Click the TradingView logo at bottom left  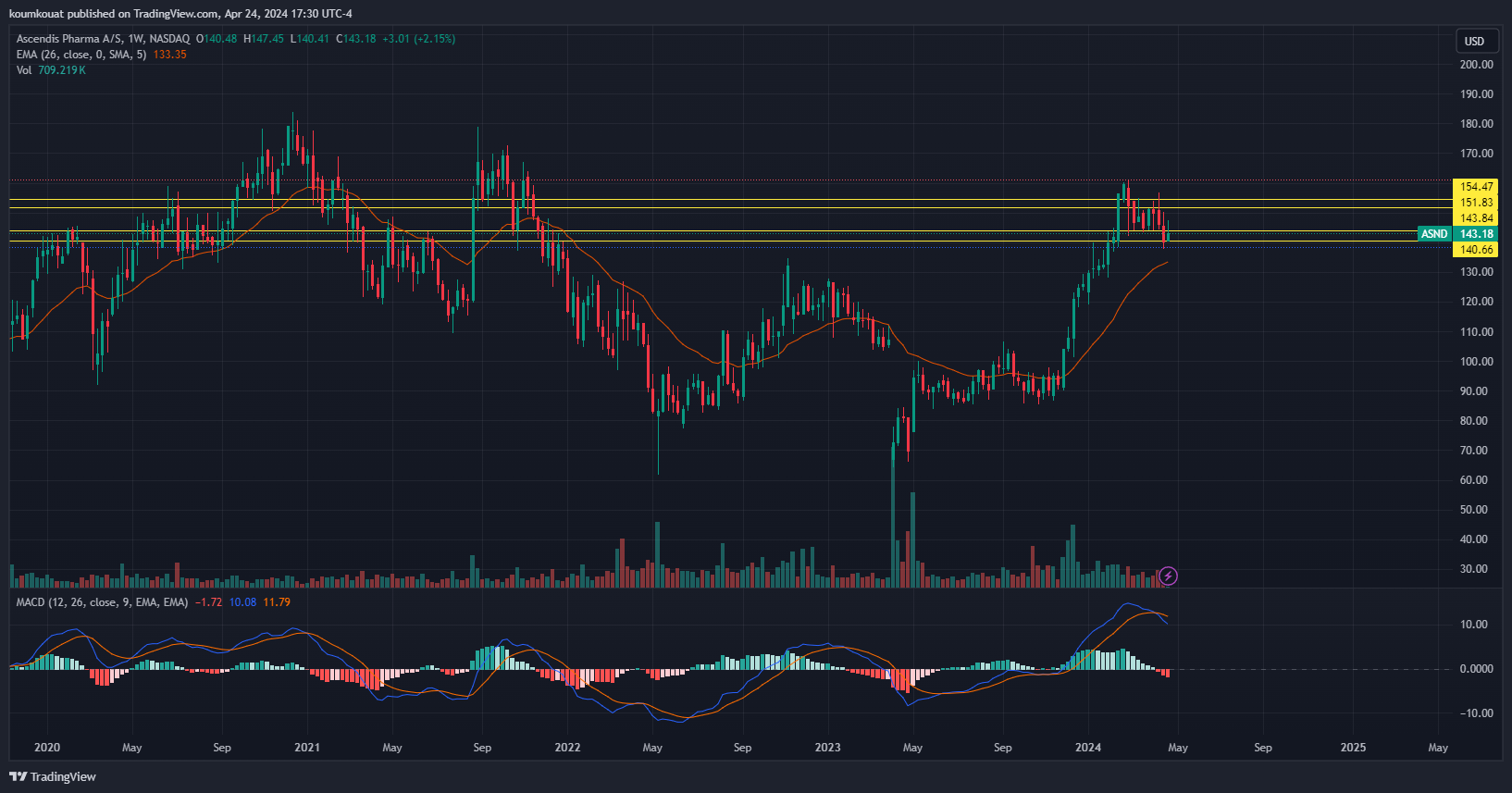53,776
